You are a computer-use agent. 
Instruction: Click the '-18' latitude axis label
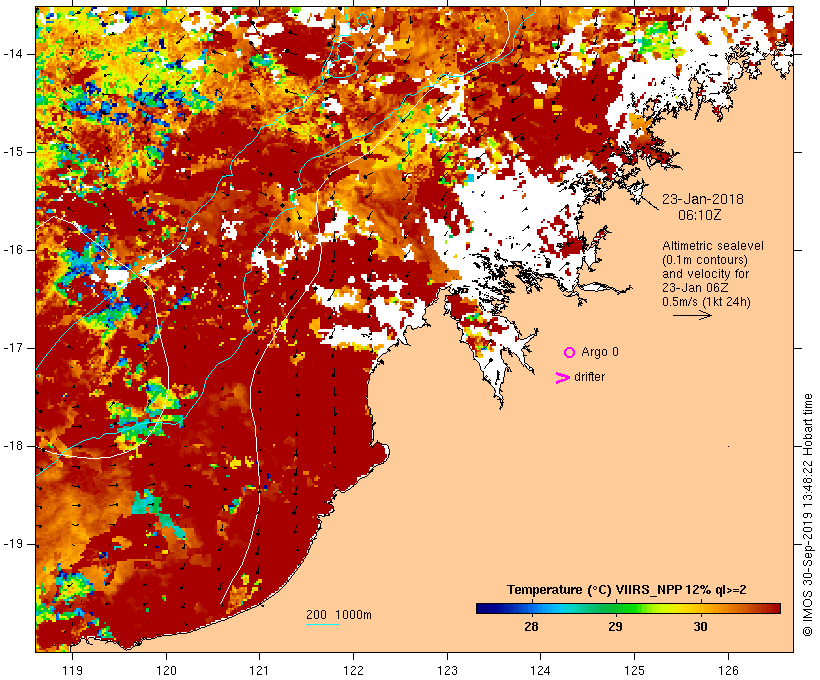coord(12,446)
